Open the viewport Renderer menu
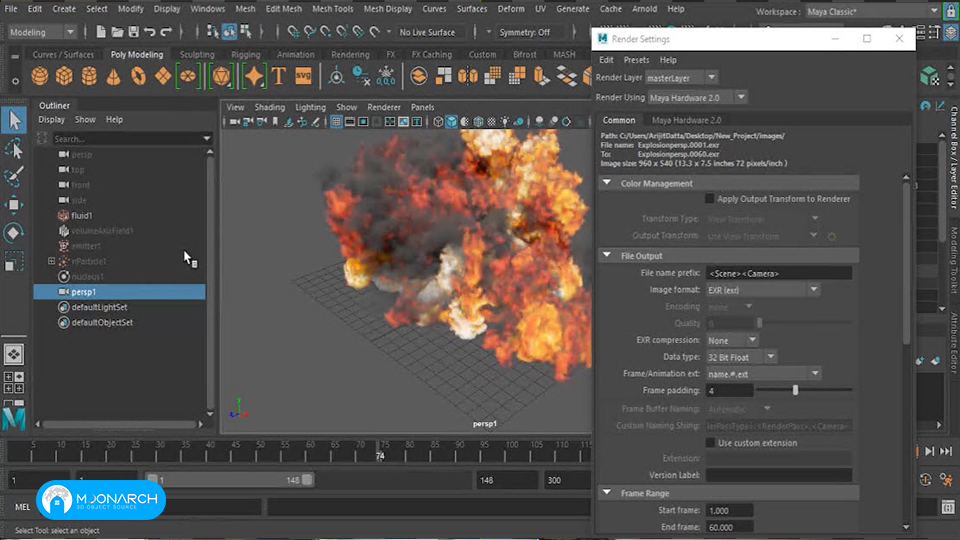960x540 pixels. point(384,107)
